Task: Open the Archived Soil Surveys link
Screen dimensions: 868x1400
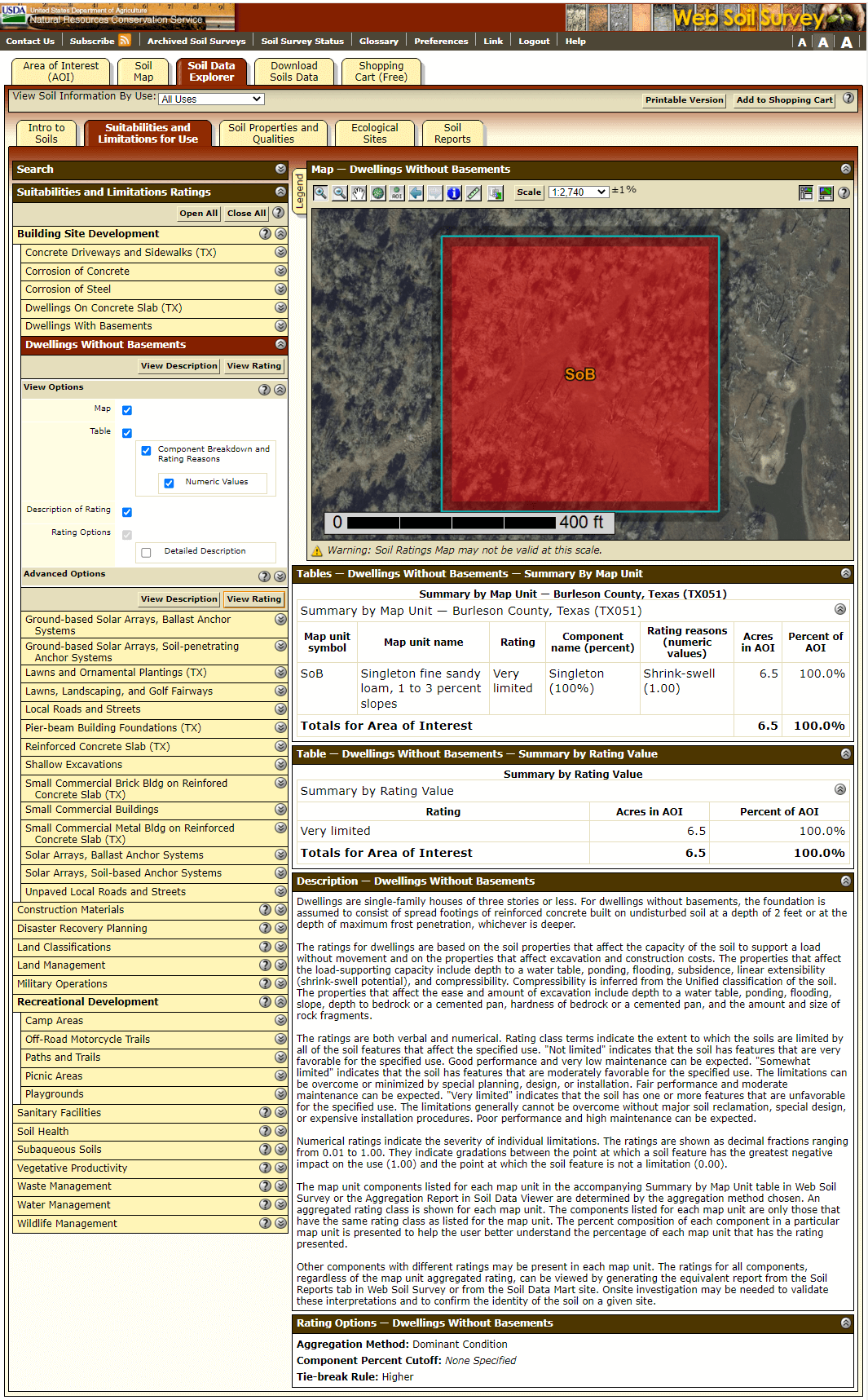Action: click(x=196, y=41)
